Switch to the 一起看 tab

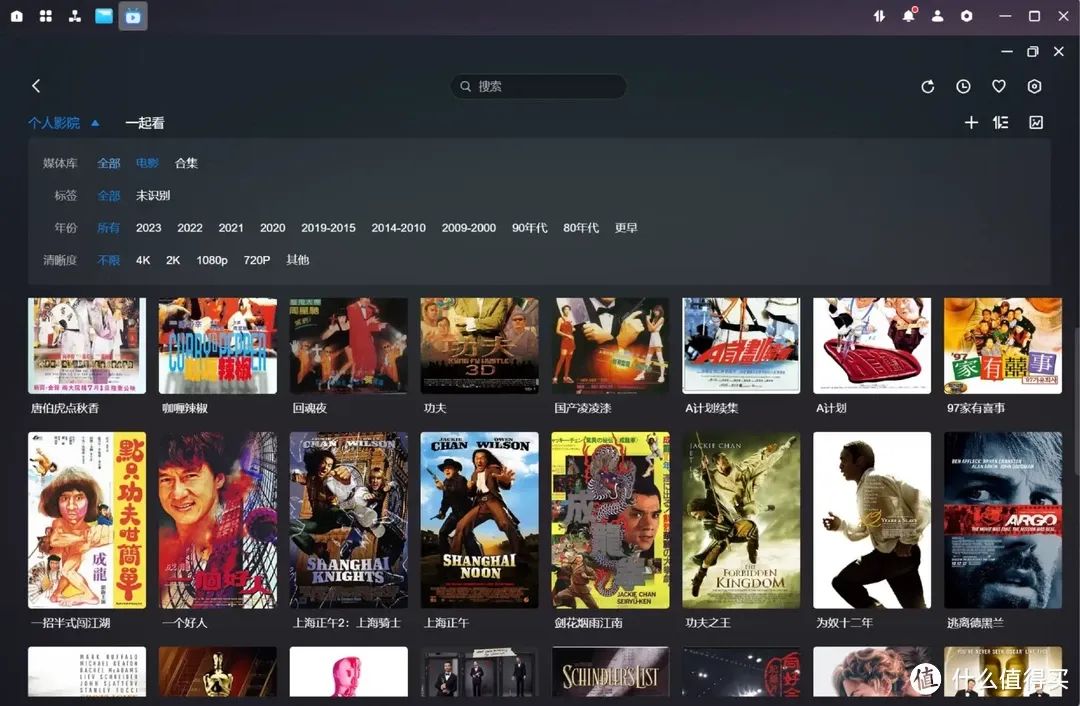(145, 123)
